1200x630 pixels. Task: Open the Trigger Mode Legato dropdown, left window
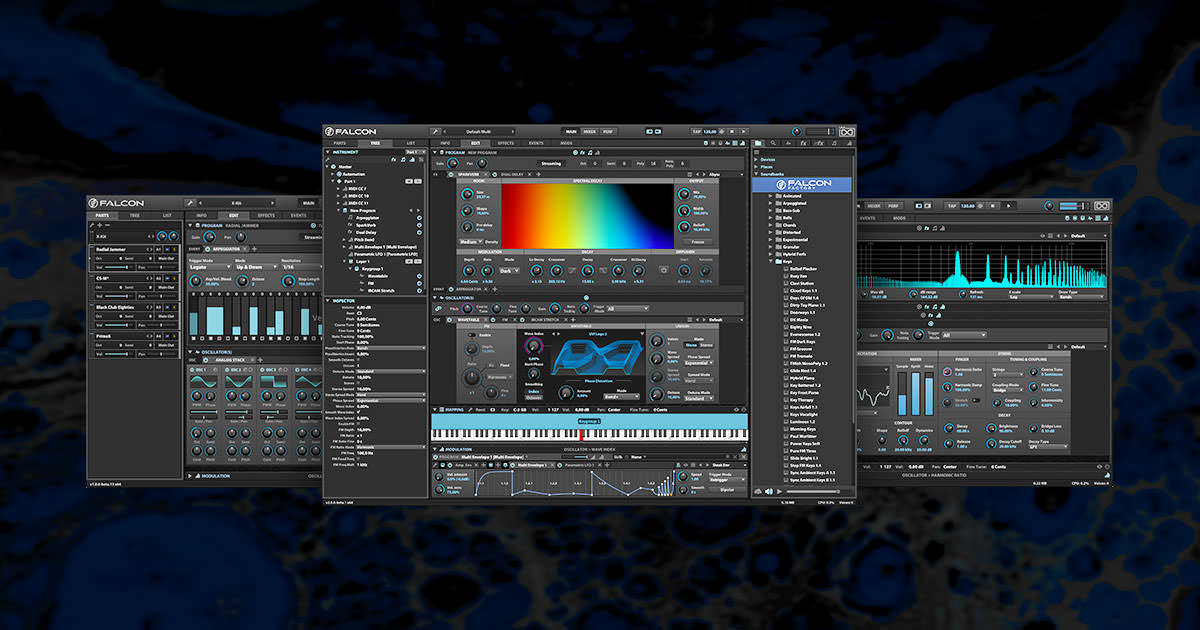[209, 267]
